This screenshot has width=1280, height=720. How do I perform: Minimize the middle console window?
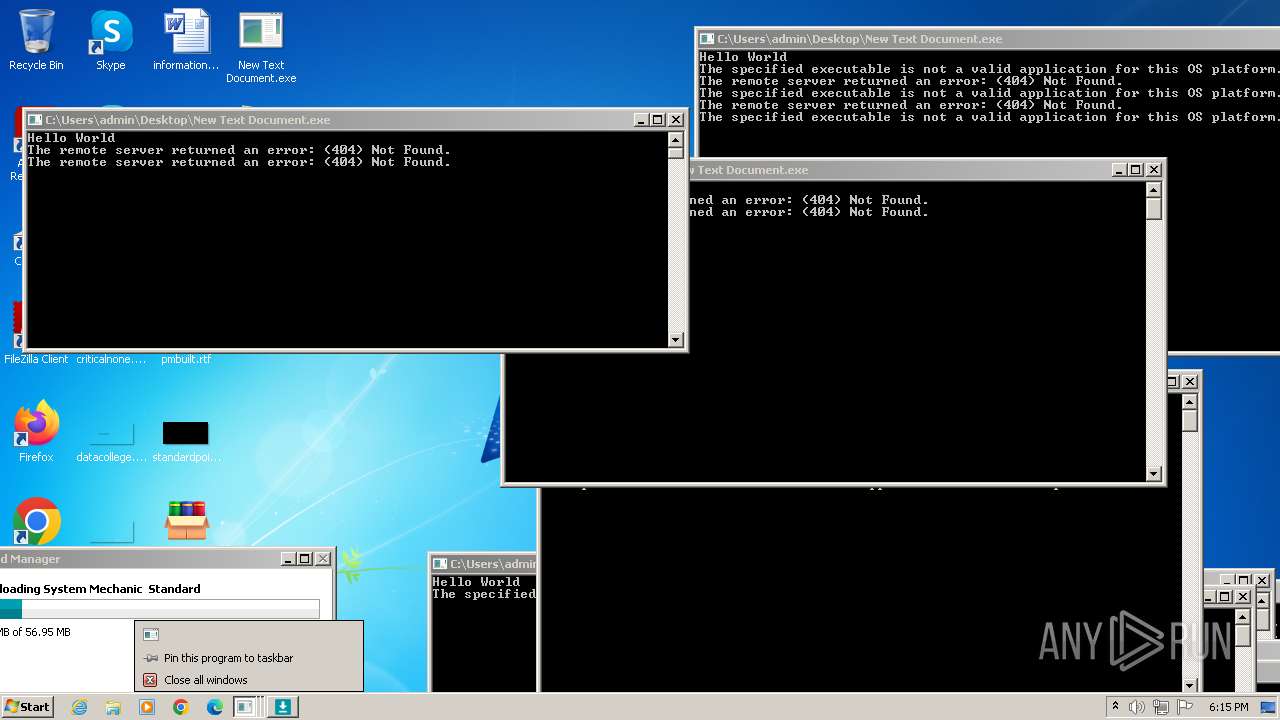pyautogui.click(x=1118, y=170)
